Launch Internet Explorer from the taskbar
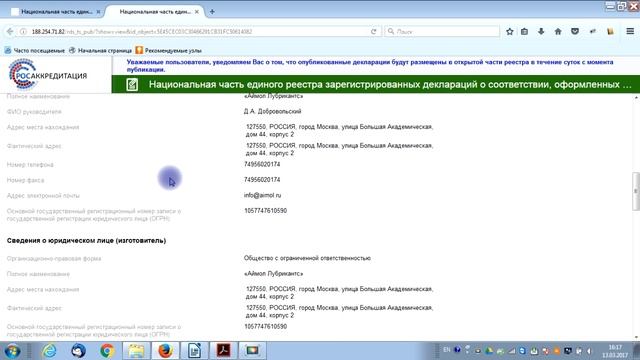 49,351
